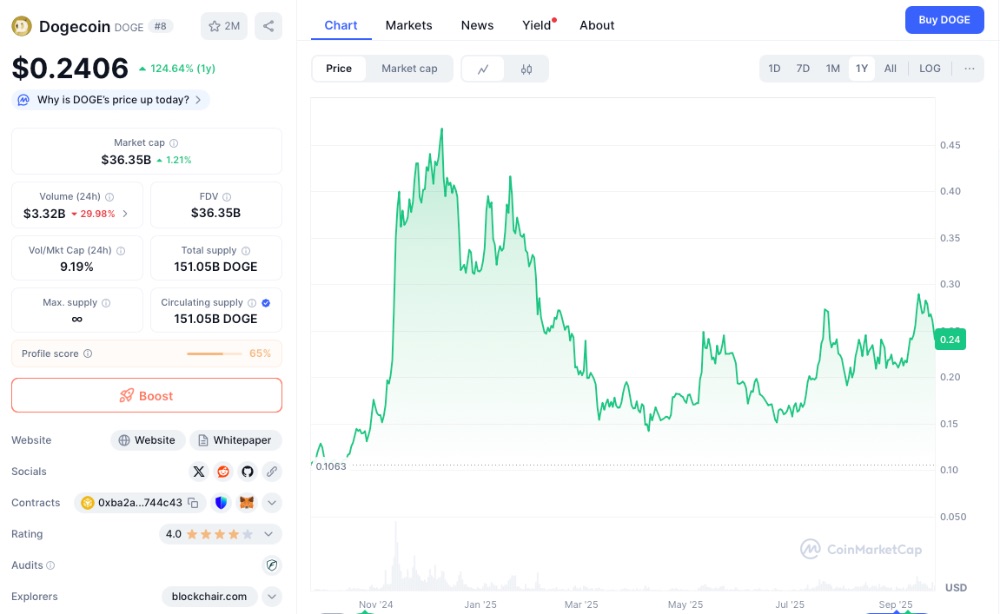Open Dogecoin's Reddit social link

pos(223,471)
